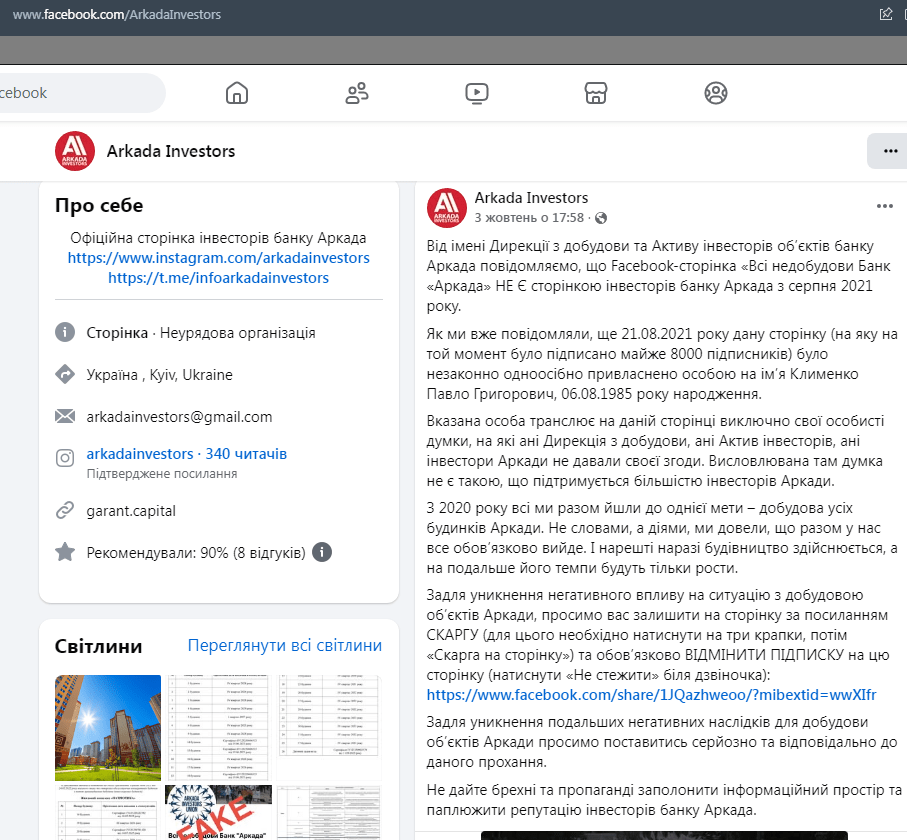Open the buildings photo thumbnail

click(x=108, y=728)
